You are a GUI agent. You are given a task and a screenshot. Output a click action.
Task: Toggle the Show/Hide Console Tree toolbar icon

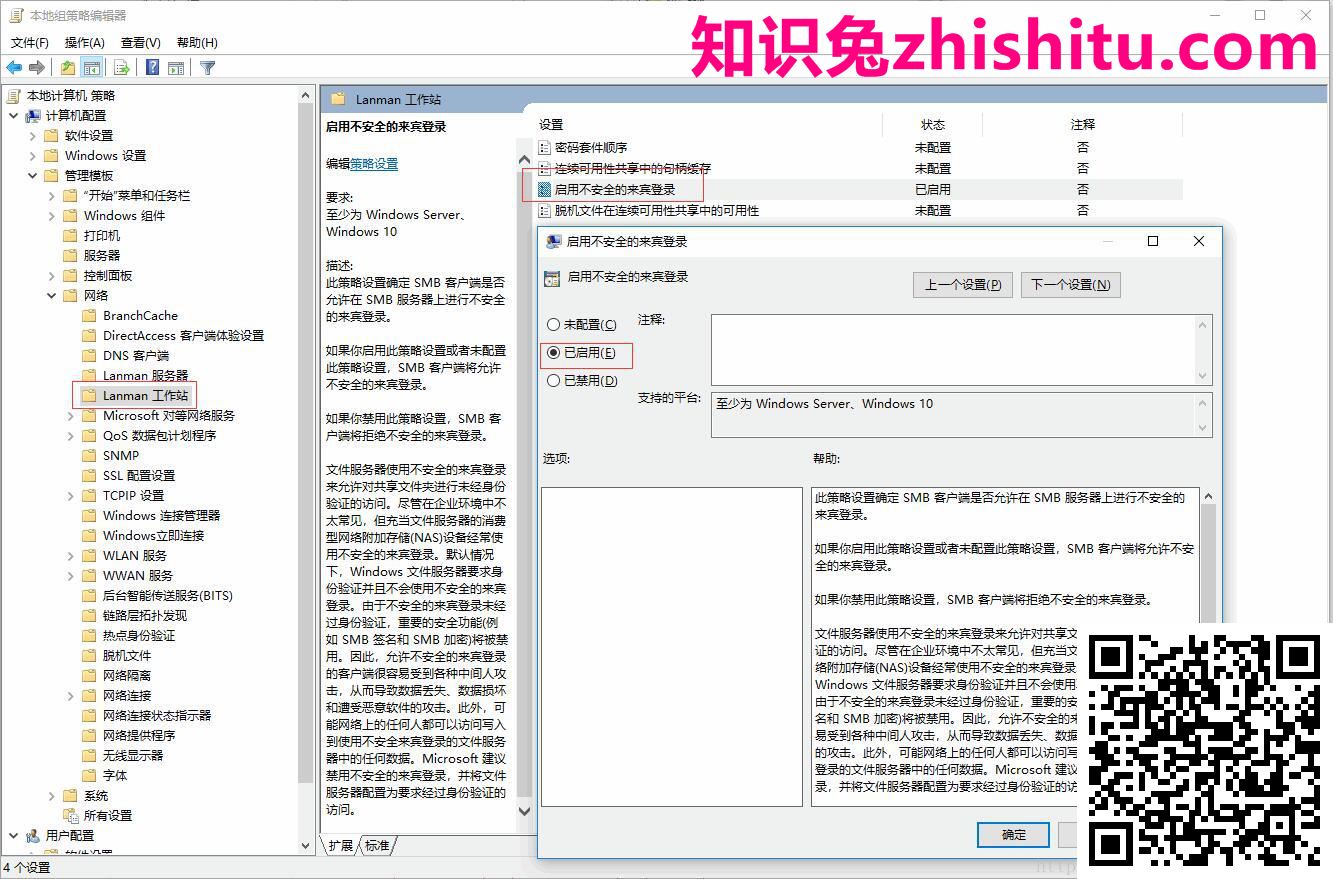(91, 68)
